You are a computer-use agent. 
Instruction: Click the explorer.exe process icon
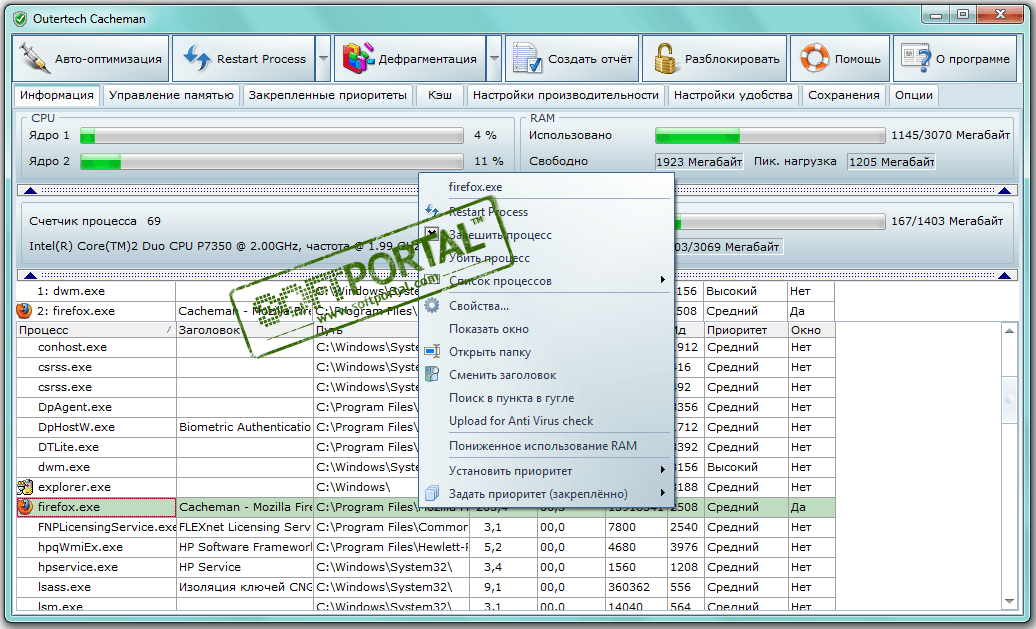[x=24, y=487]
